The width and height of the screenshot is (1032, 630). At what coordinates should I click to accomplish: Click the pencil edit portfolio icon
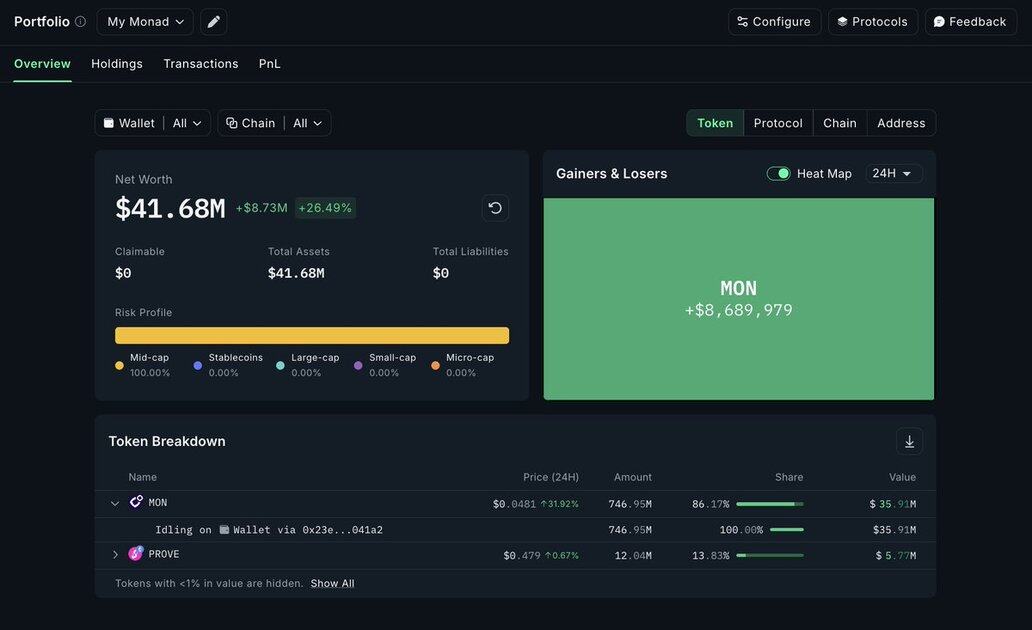click(x=213, y=22)
